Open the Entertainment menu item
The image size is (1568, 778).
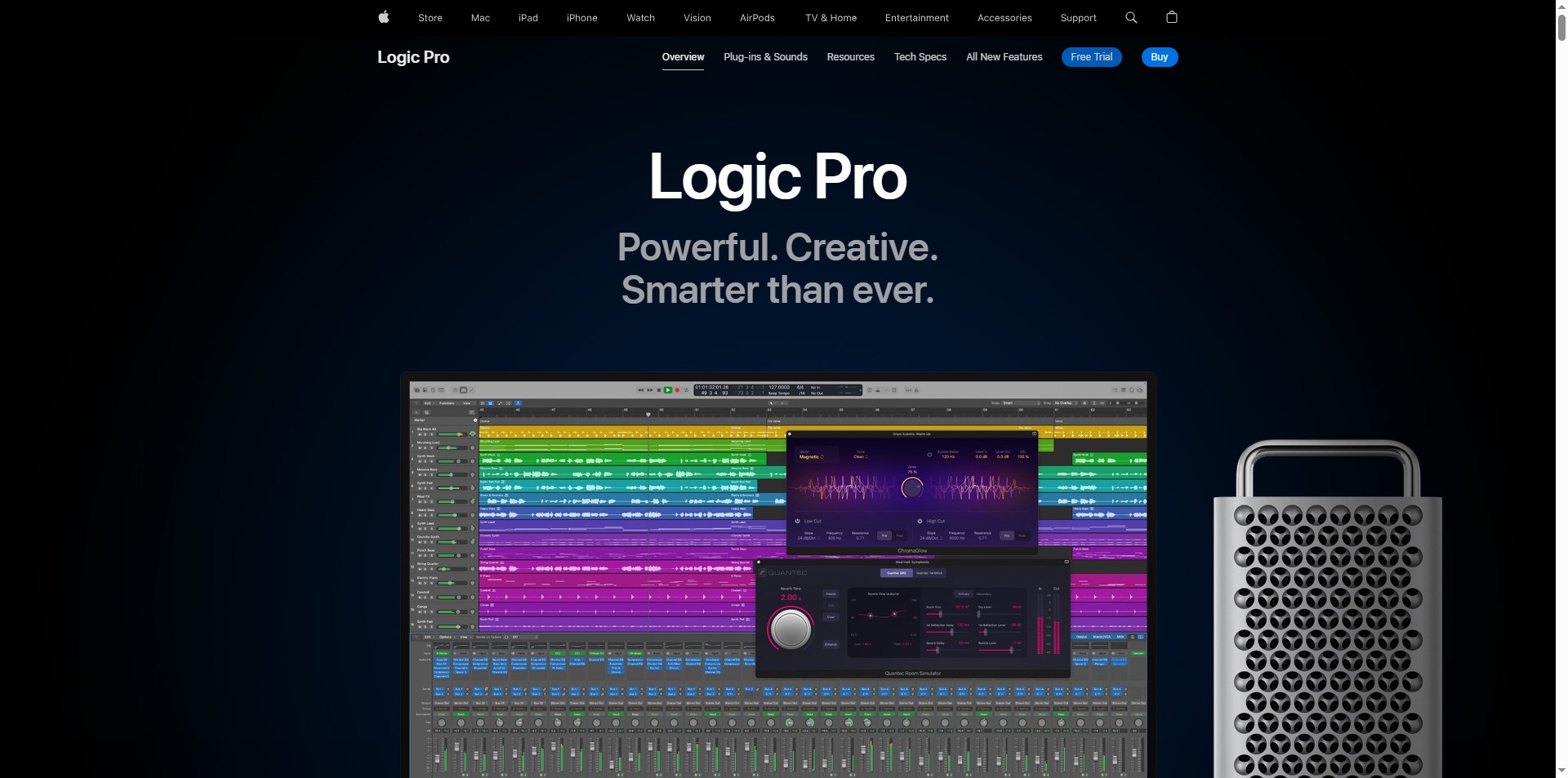(917, 18)
